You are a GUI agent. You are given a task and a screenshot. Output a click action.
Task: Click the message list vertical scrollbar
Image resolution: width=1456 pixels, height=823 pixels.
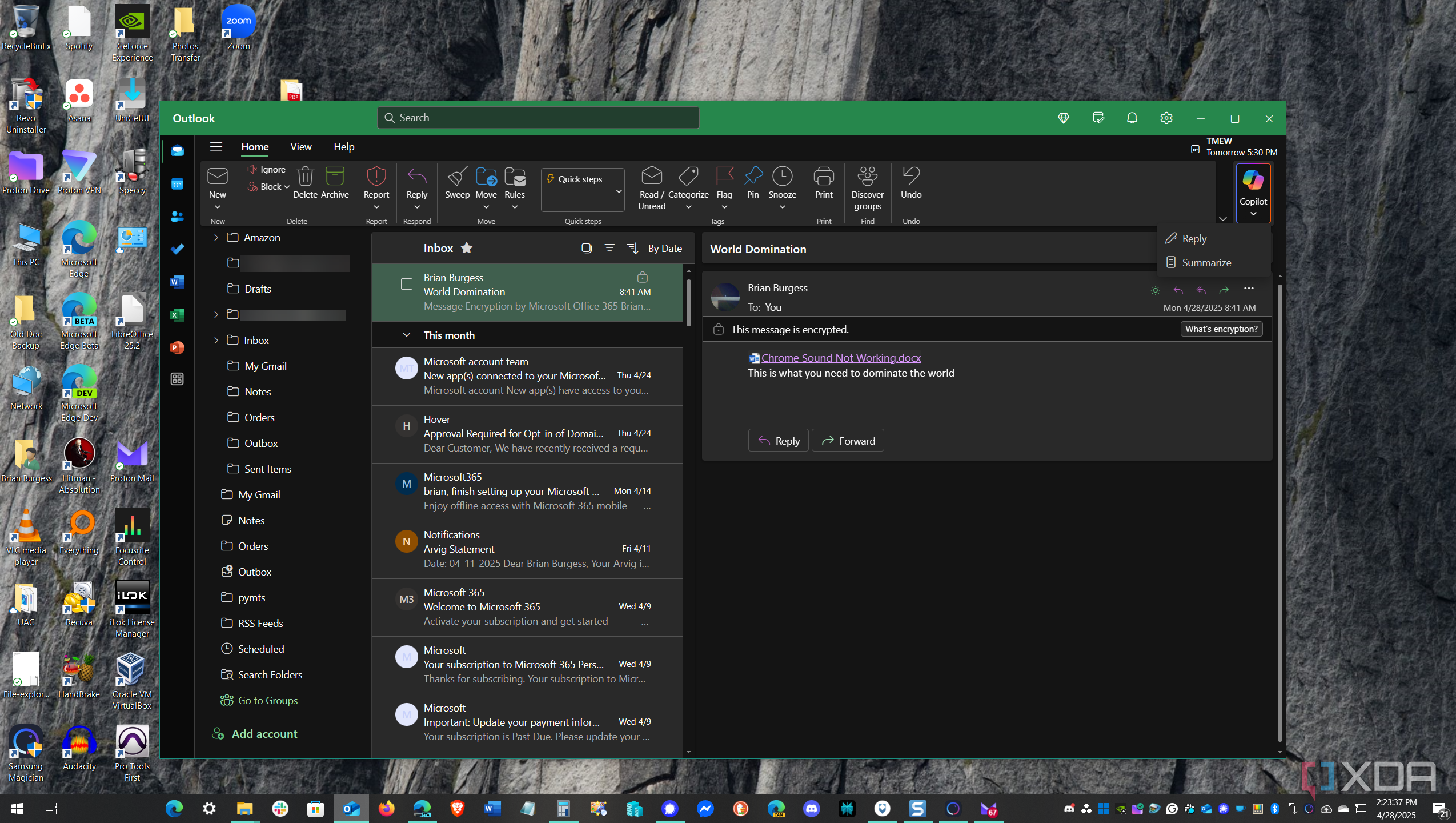click(x=688, y=303)
